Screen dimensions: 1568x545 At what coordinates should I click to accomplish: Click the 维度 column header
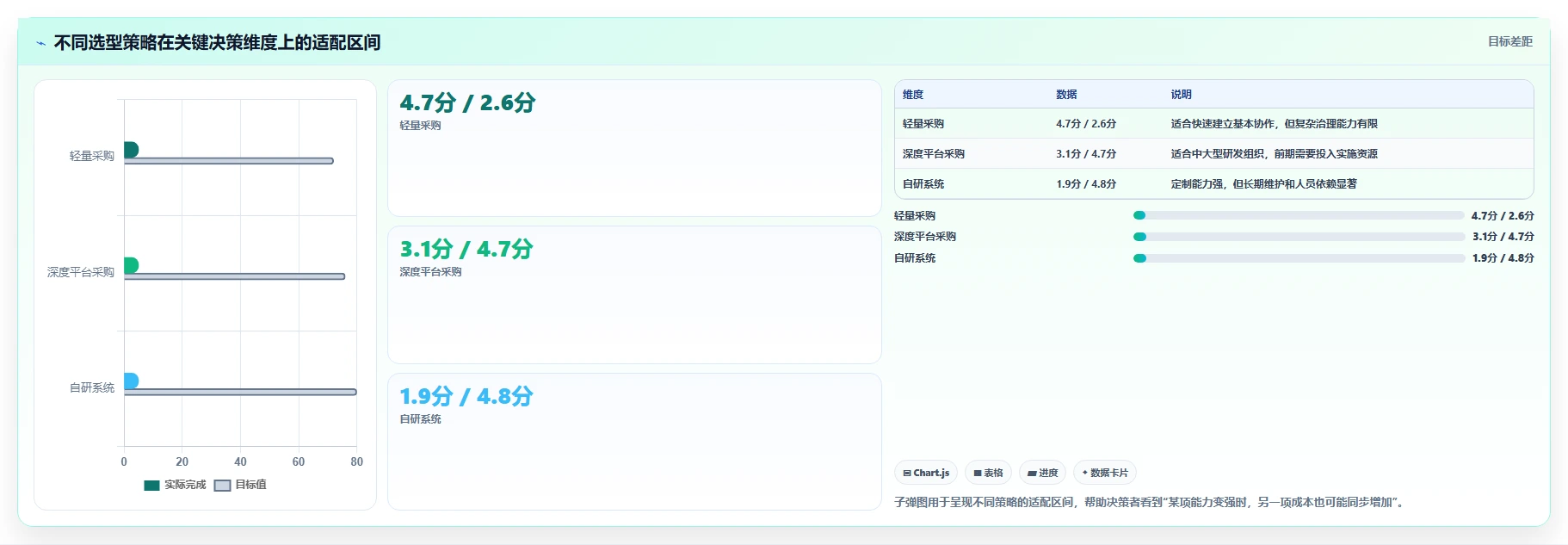click(913, 95)
